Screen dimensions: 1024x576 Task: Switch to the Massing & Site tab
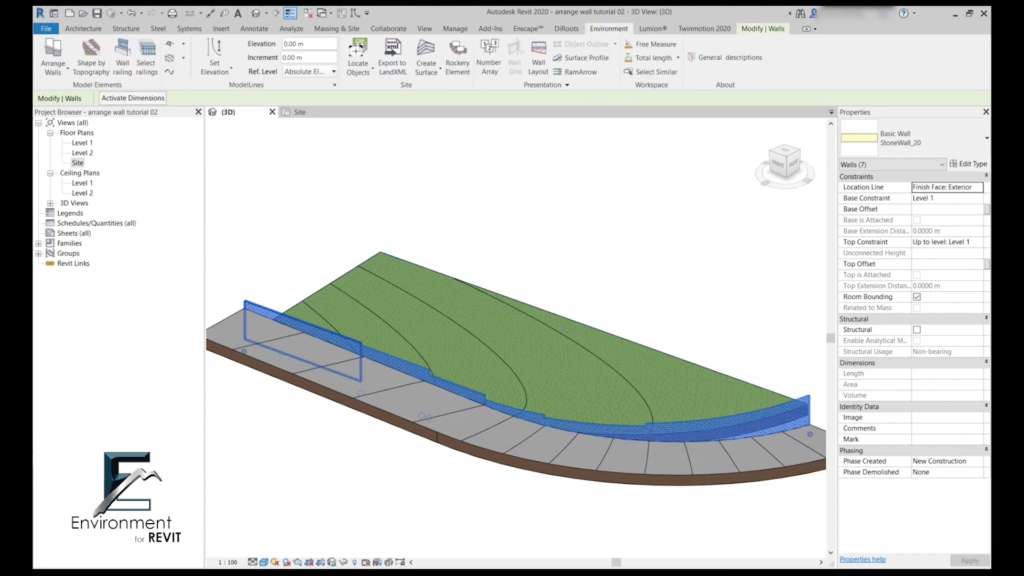pos(336,29)
